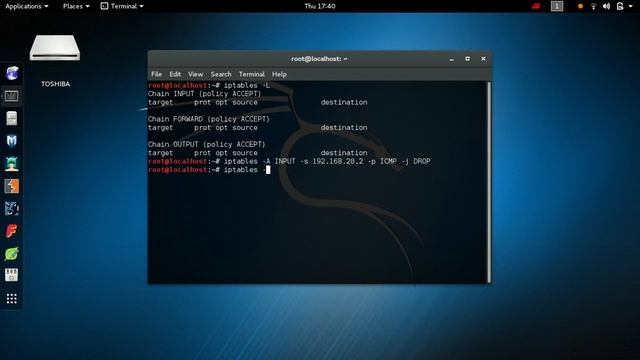This screenshot has height=360, width=640.
Task: Click the IP address 192.168.20.2 in the command
Action: coord(338,161)
